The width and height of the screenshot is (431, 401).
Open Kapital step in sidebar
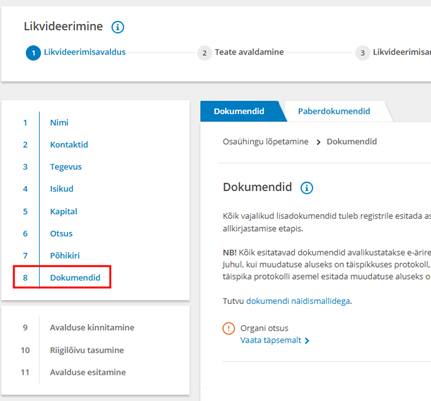(x=64, y=212)
